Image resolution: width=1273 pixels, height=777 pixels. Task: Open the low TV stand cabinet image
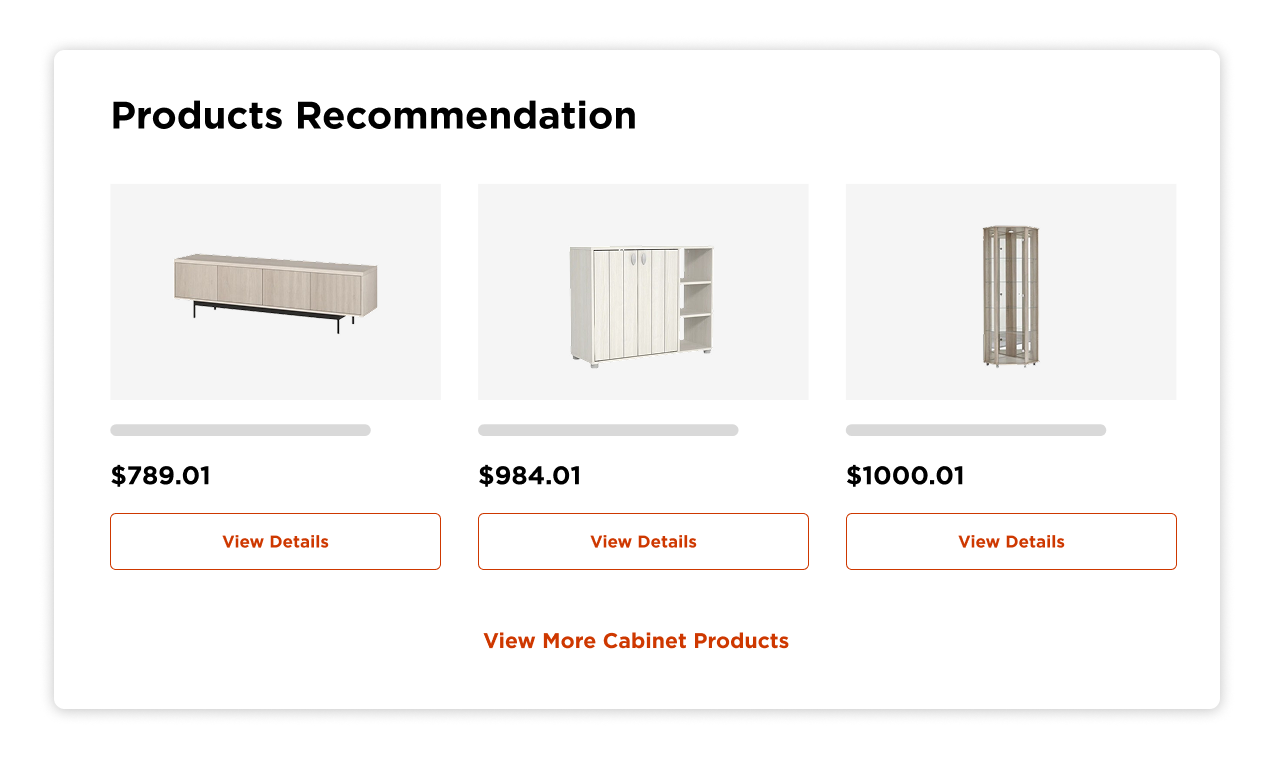click(x=275, y=292)
